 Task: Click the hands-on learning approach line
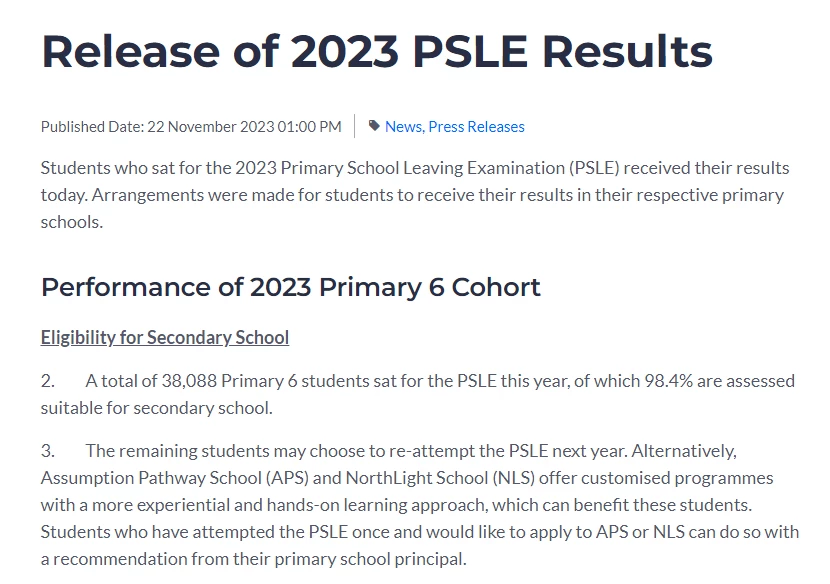pyautogui.click(x=396, y=505)
